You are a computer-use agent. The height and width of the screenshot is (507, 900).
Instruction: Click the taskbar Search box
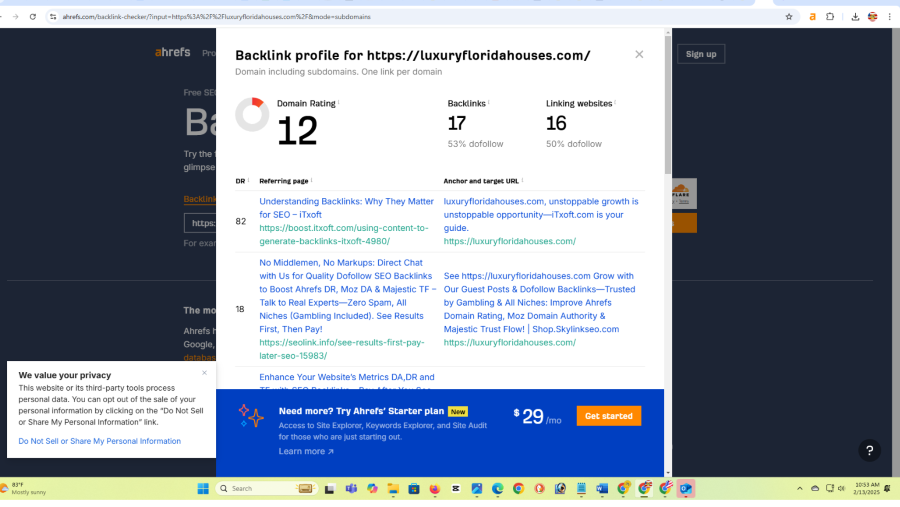[x=267, y=489]
